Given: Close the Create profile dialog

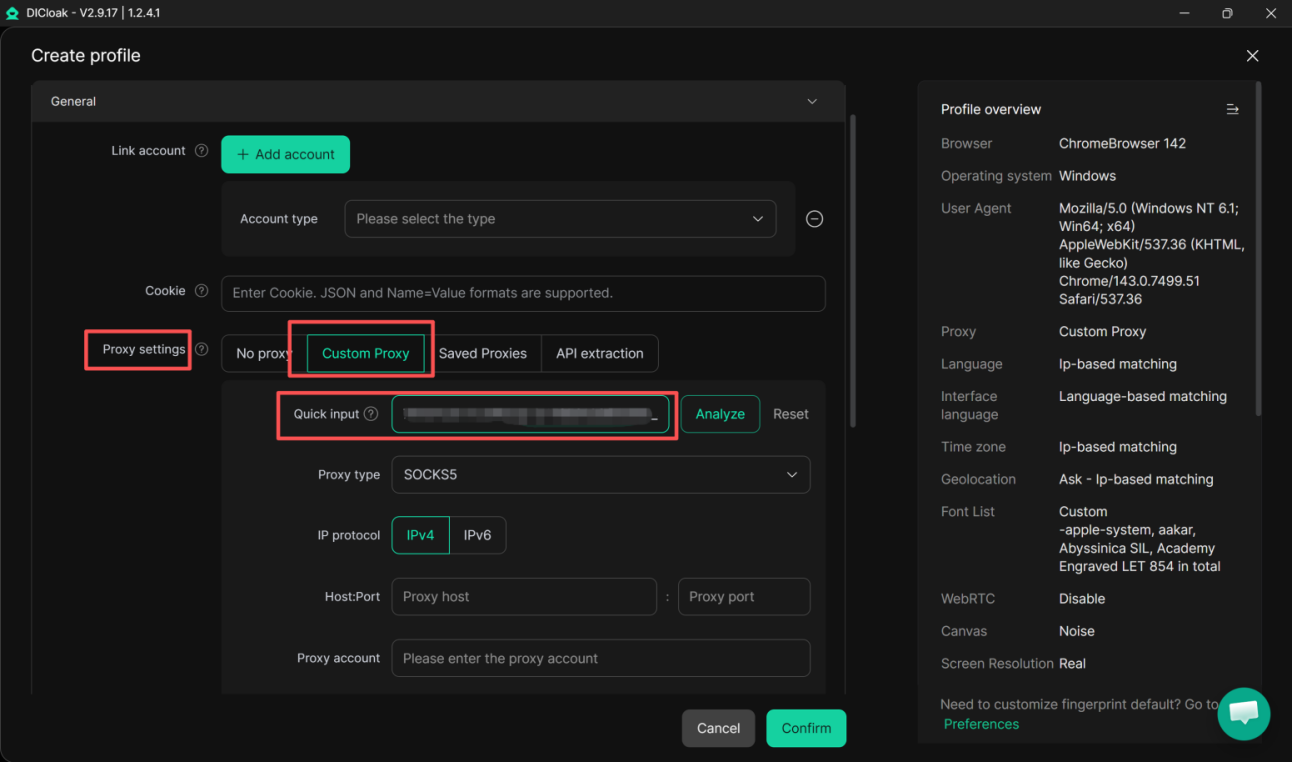Looking at the screenshot, I should (1252, 56).
